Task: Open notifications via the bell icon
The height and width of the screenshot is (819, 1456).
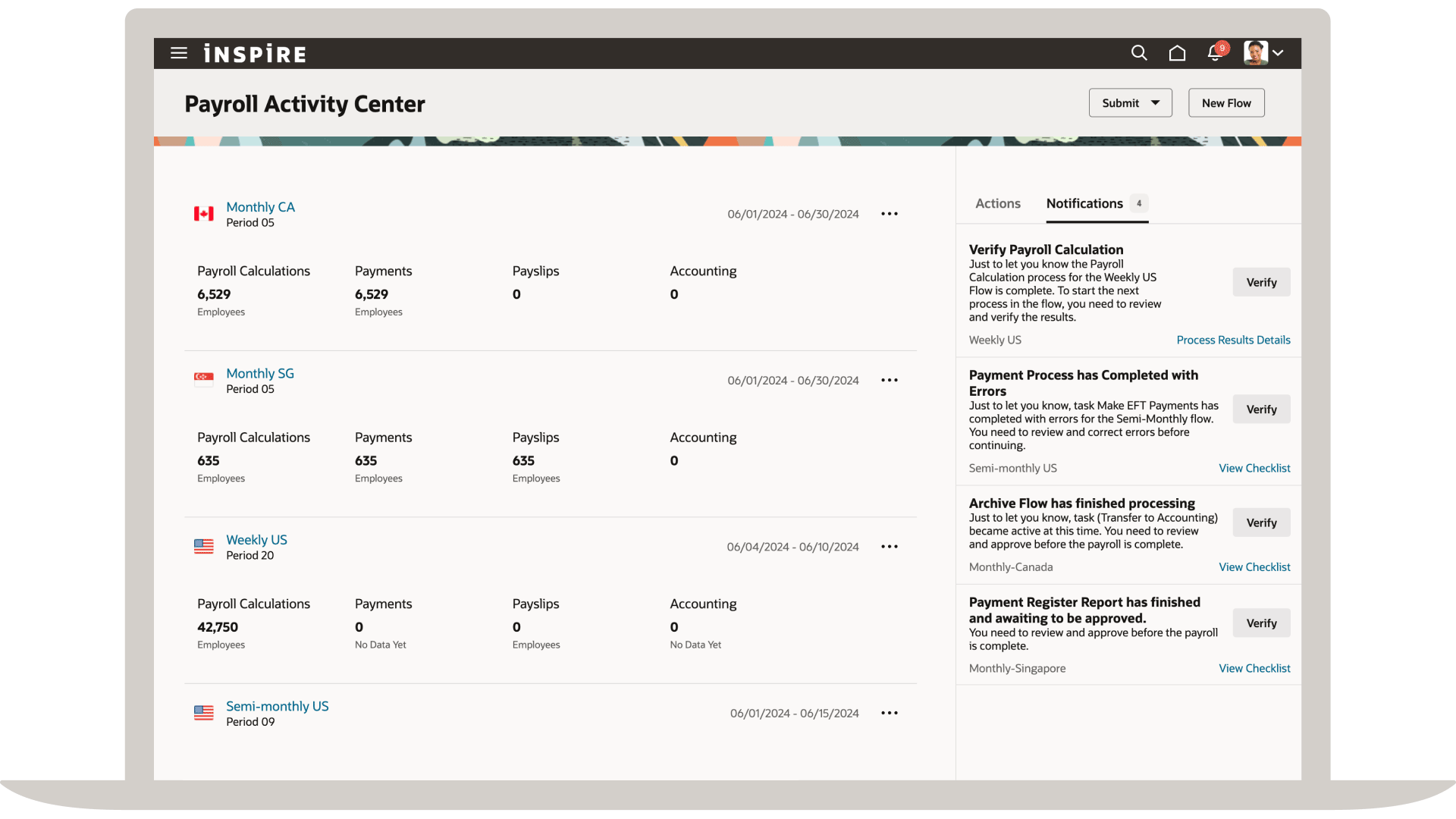Action: 1213,54
